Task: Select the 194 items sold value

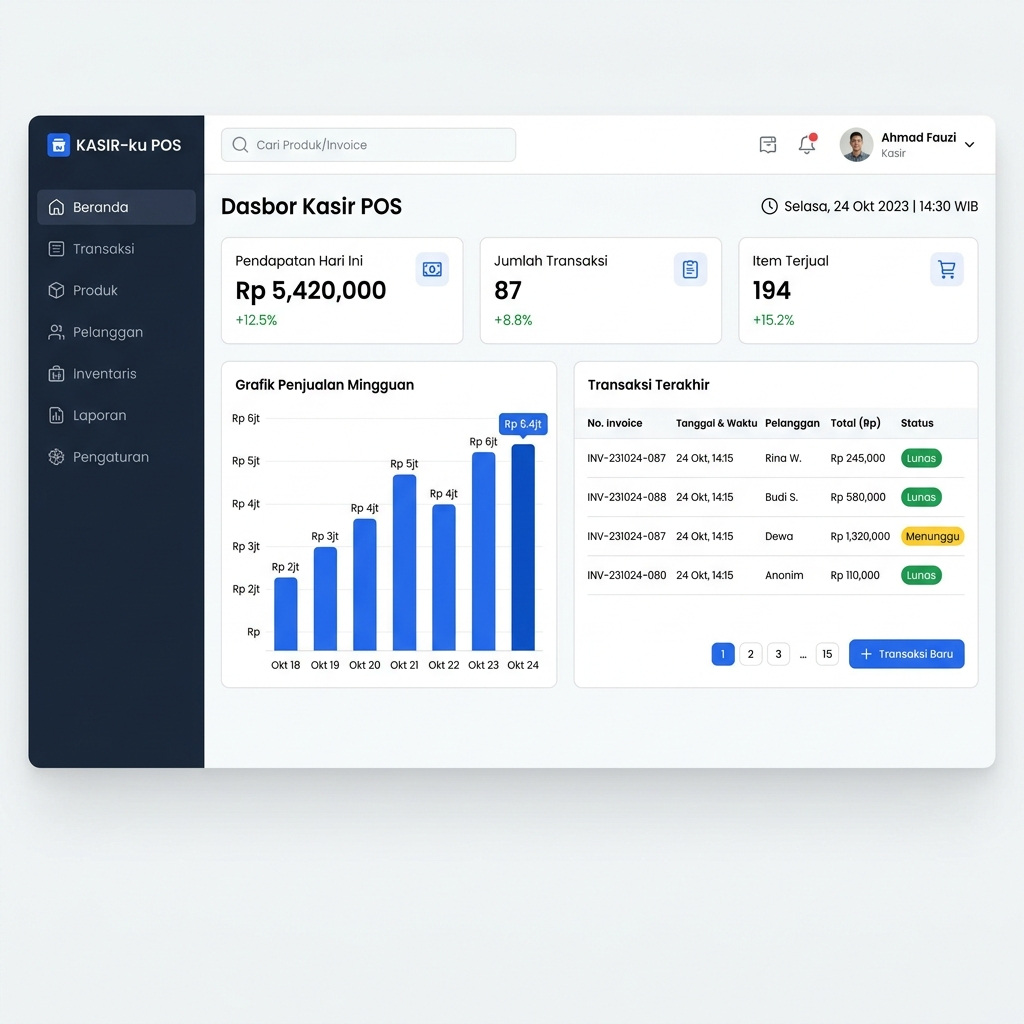Action: 772,291
